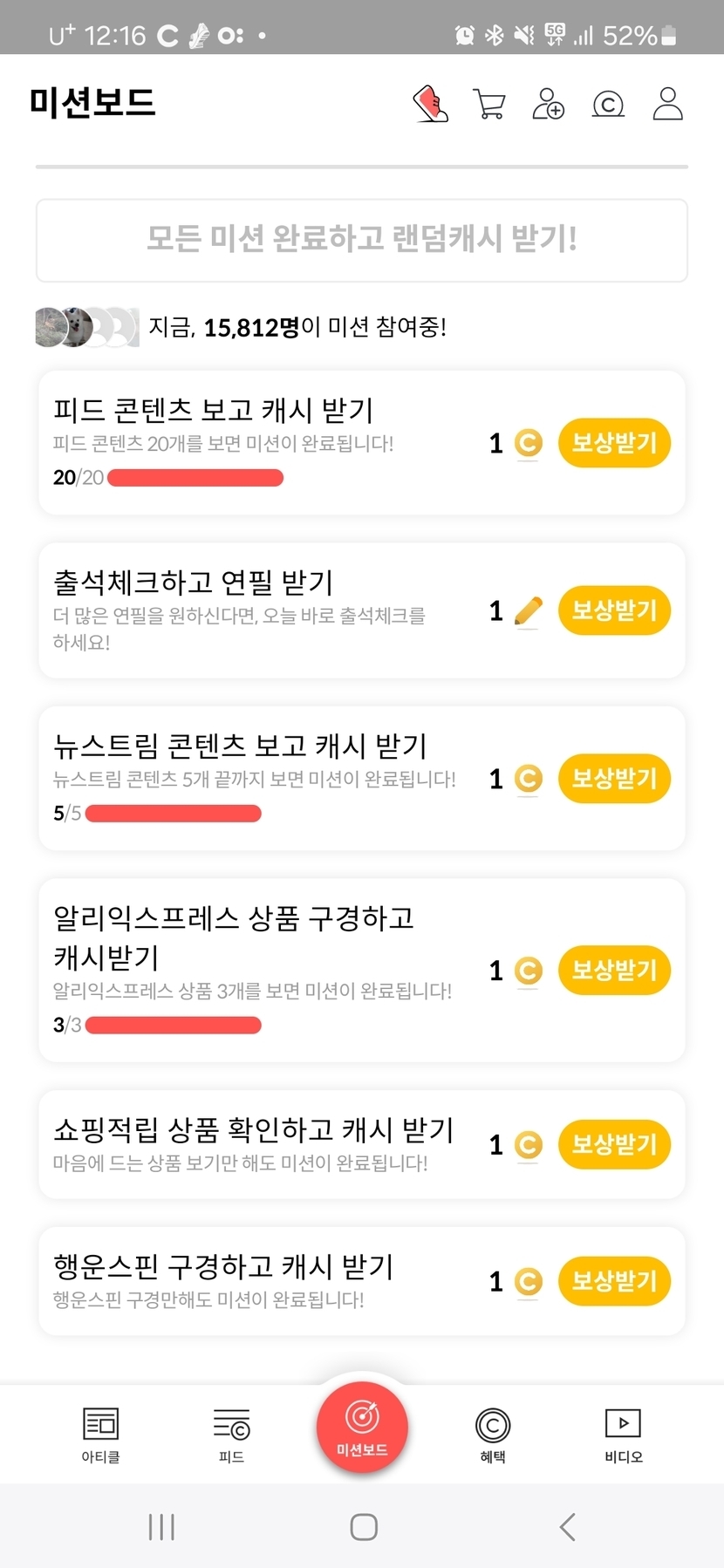Tap the 알리익스프레스 mission progress bar

click(174, 1025)
